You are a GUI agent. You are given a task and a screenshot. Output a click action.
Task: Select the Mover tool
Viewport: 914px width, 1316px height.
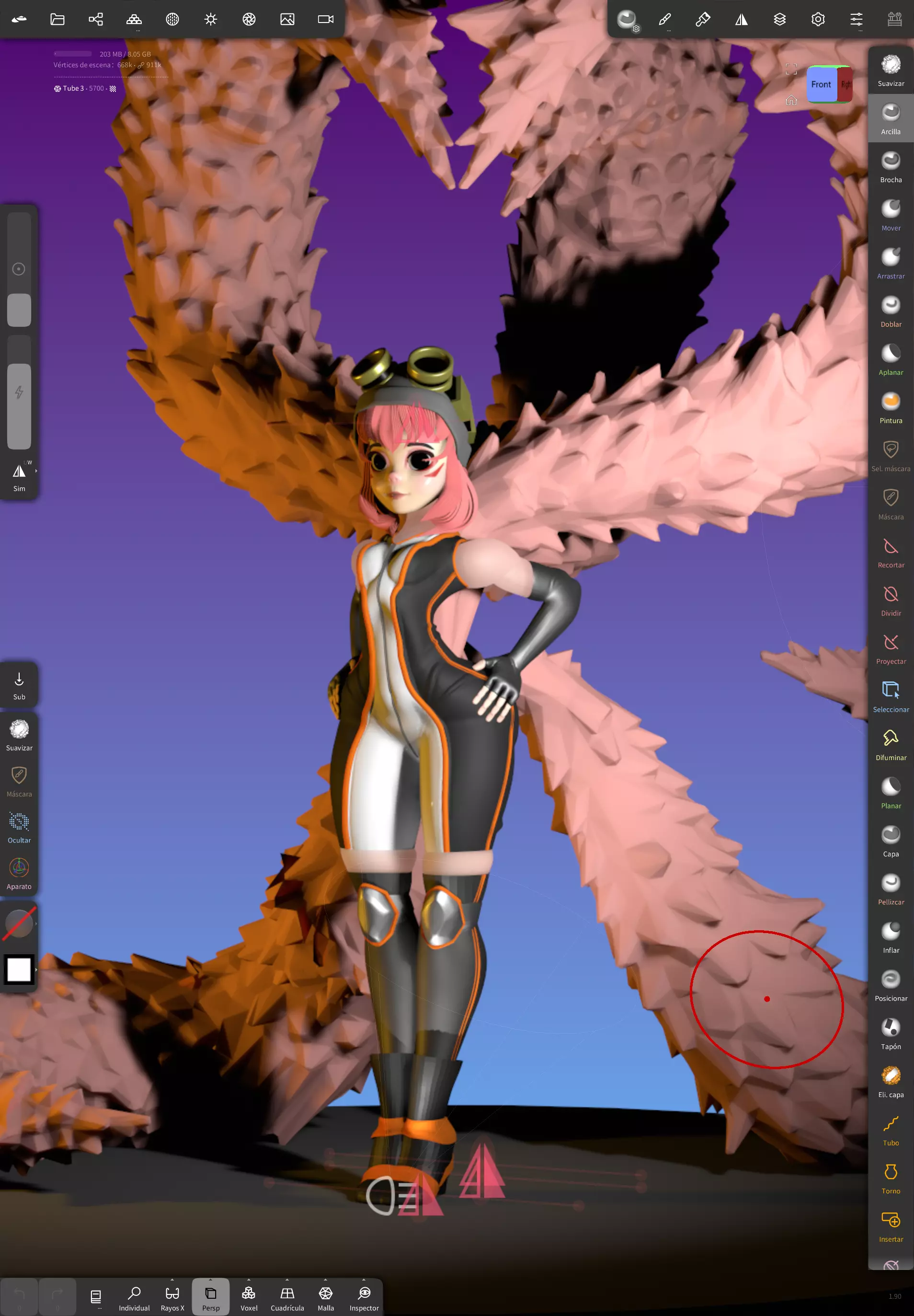(x=891, y=215)
